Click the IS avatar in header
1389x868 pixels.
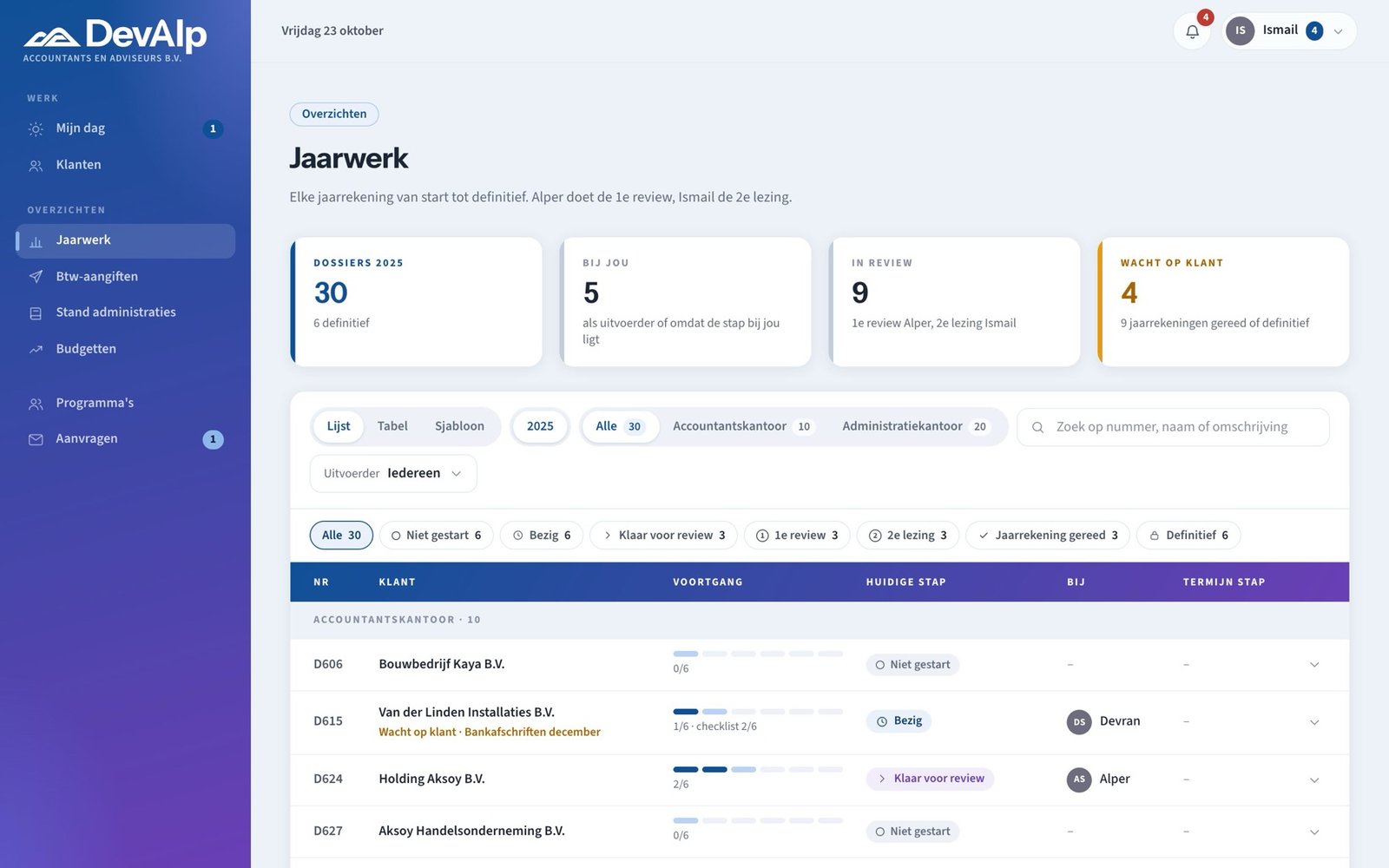click(1240, 30)
